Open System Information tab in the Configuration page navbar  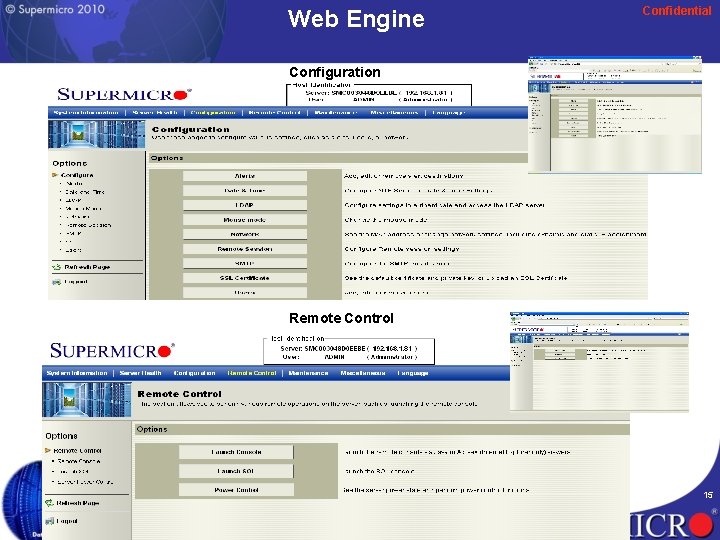click(x=85, y=112)
